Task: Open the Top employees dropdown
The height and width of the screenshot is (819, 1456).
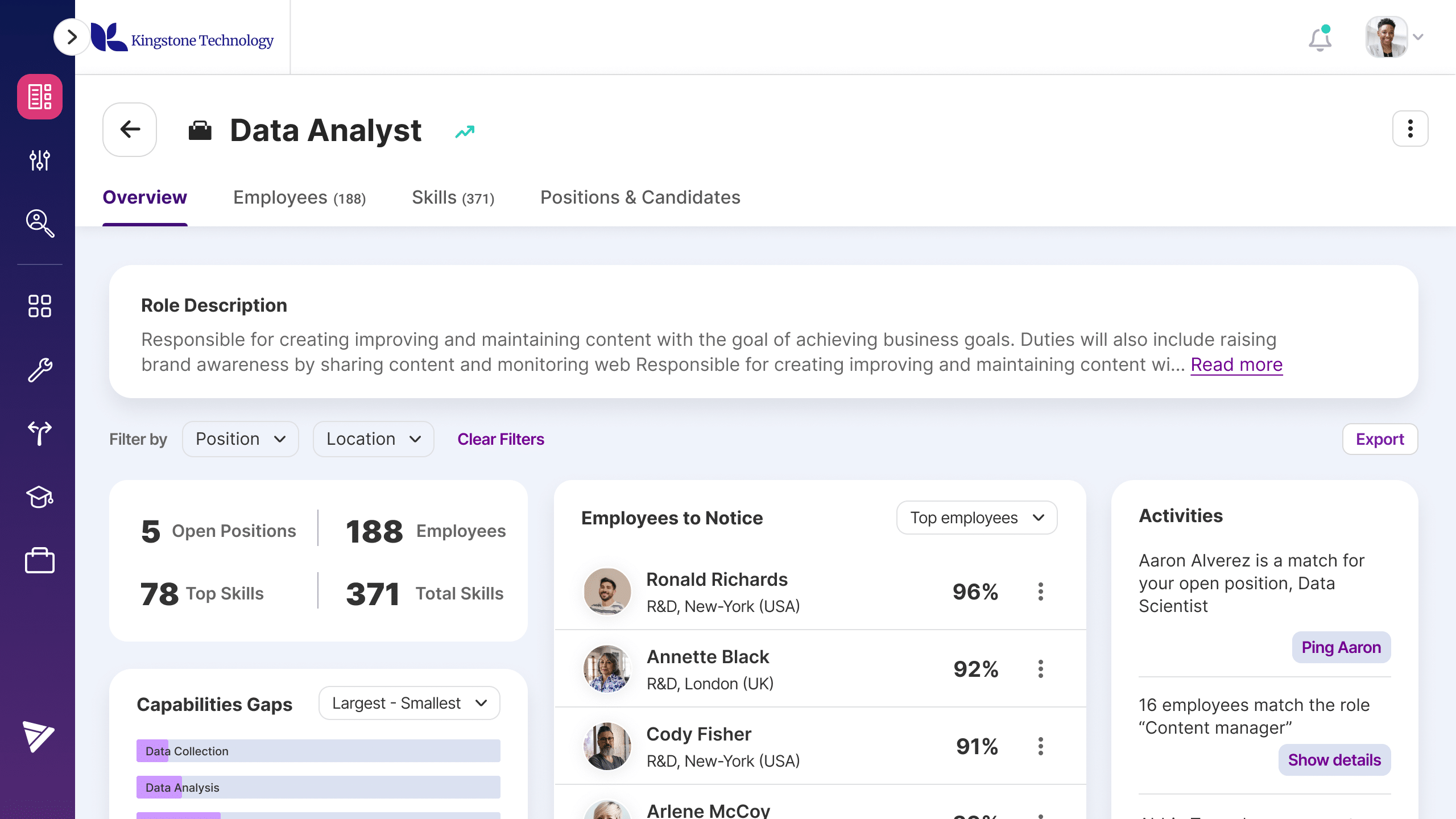Action: pyautogui.click(x=977, y=518)
